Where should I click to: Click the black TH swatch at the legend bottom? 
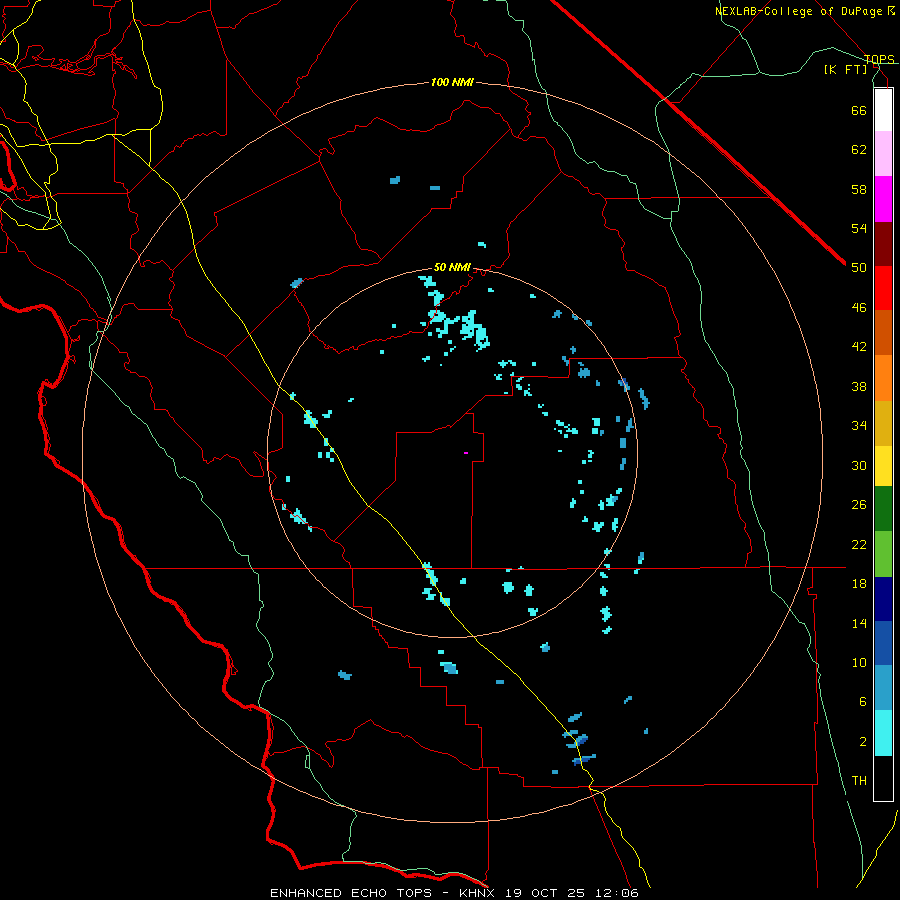[883, 778]
